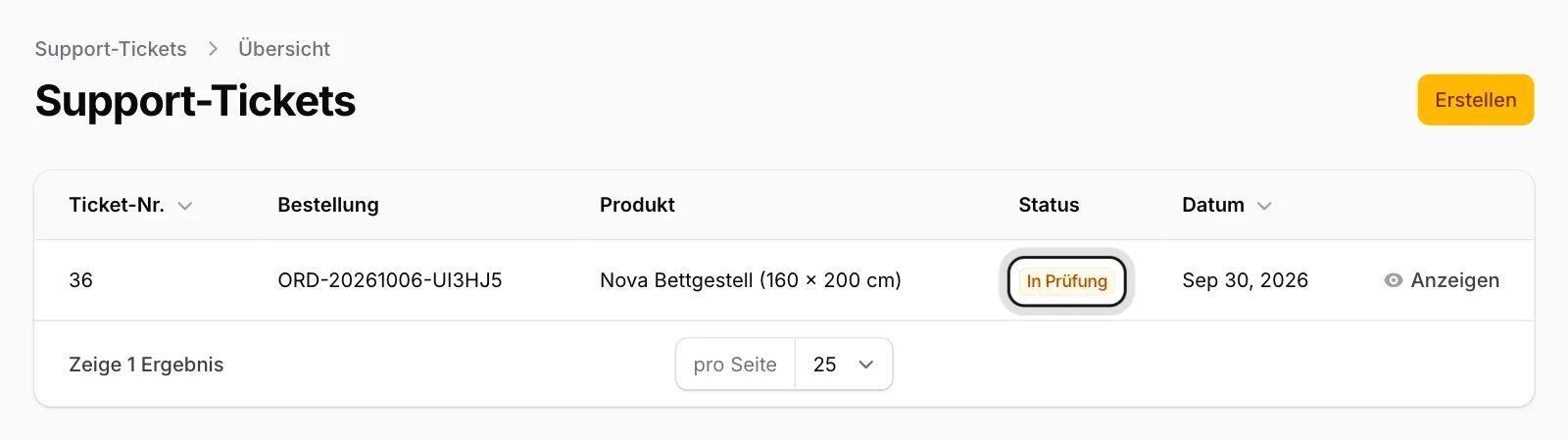Click the Status column header
The height and width of the screenshot is (440, 1568).
[1049, 205]
